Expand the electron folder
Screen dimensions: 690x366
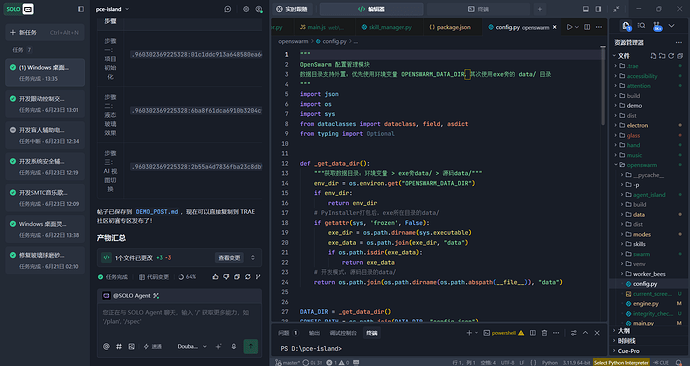click(x=637, y=125)
